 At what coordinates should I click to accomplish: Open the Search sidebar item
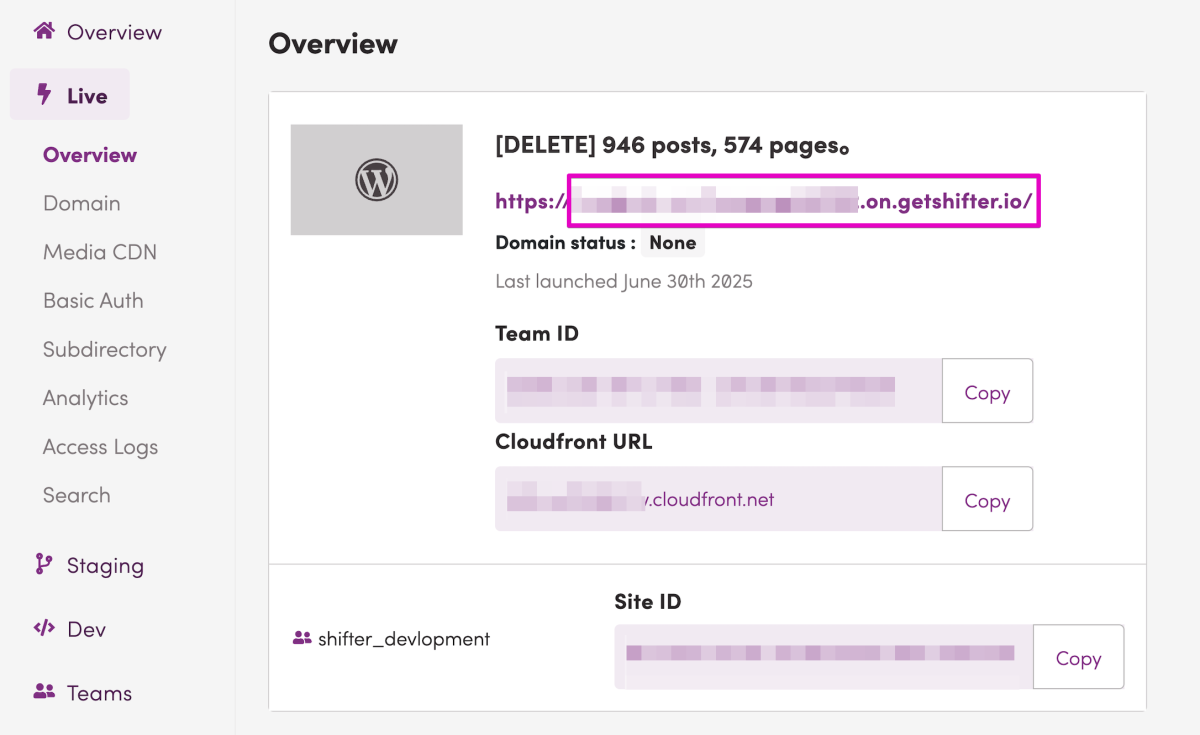[77, 495]
